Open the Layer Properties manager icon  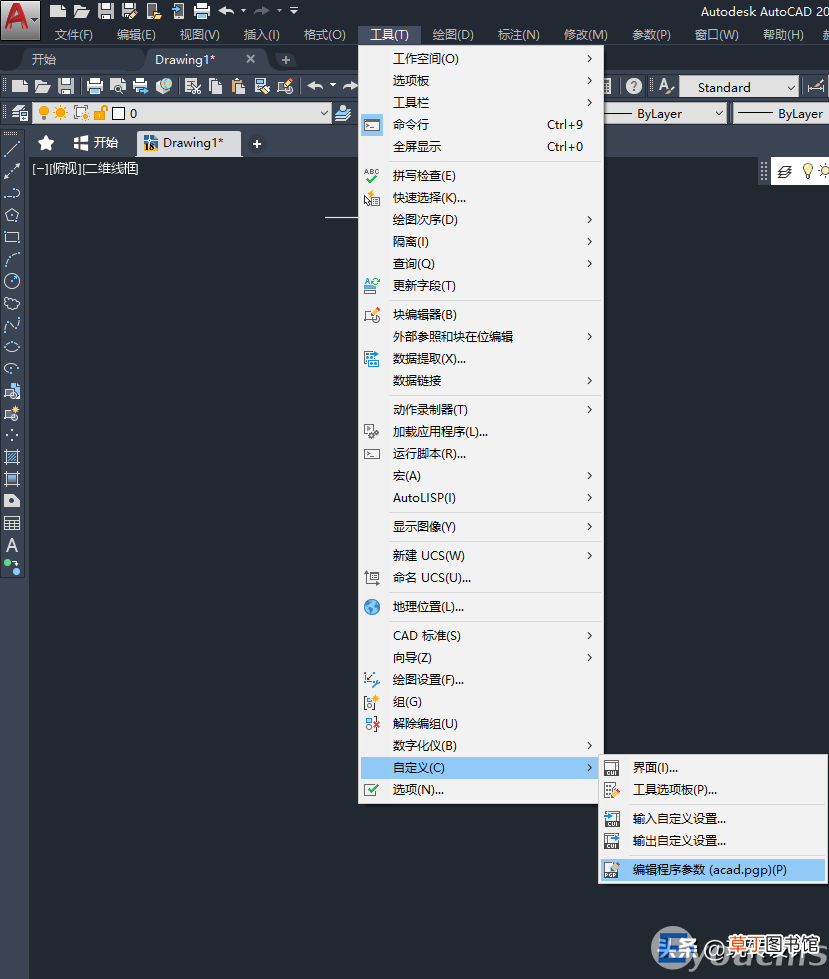click(19, 113)
